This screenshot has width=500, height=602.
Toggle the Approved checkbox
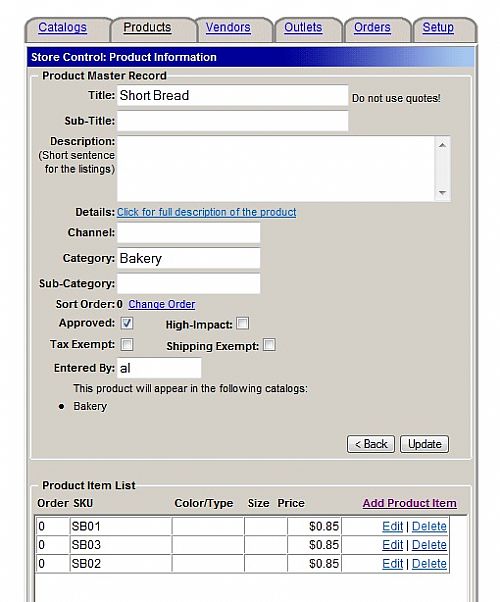coord(127,323)
